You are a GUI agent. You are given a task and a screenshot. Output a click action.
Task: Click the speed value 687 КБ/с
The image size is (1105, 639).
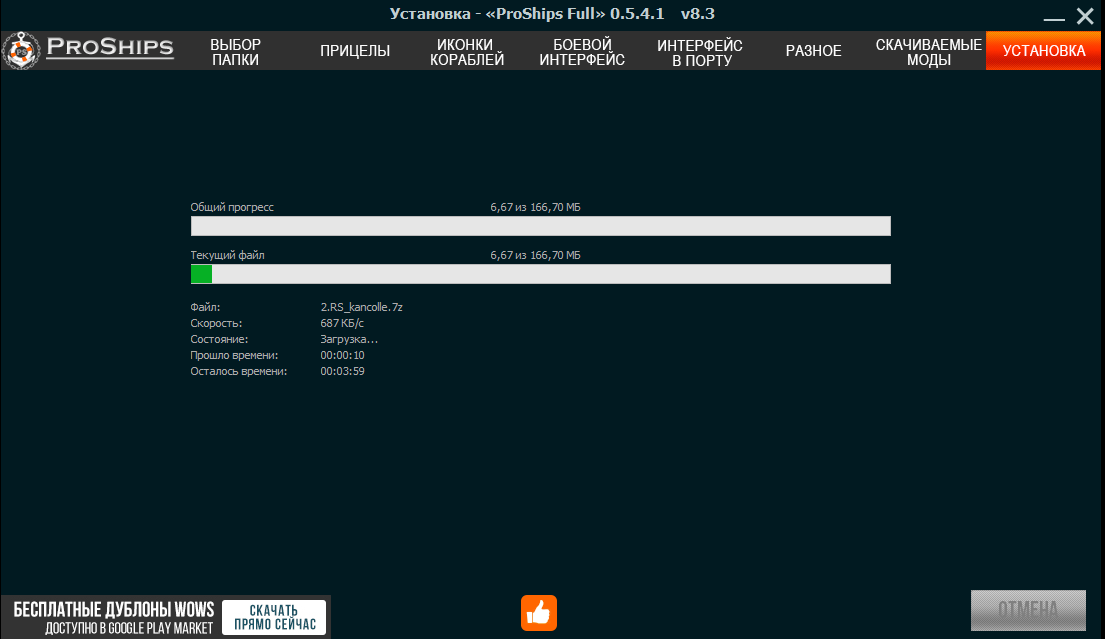pyautogui.click(x=342, y=323)
